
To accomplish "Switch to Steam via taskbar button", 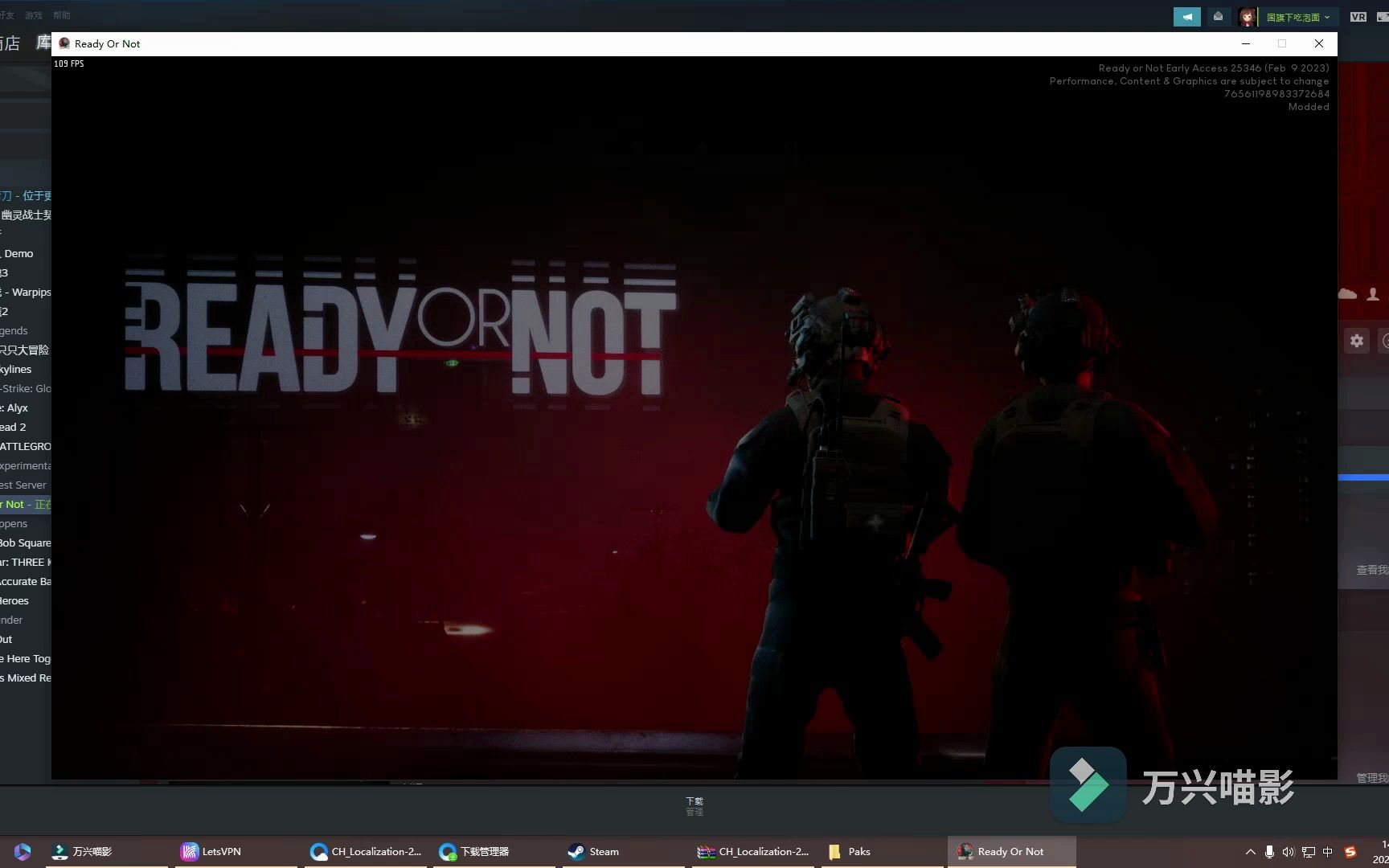I will coord(623,852).
